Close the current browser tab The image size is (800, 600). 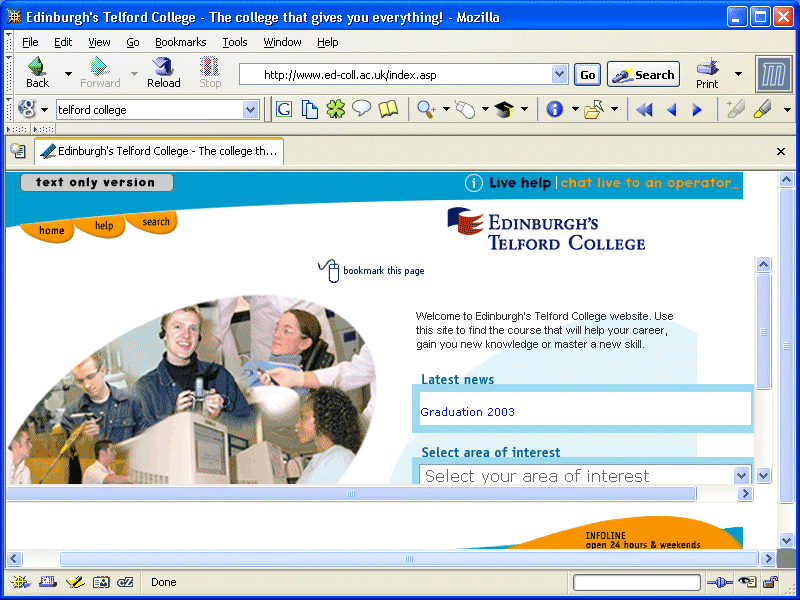[781, 151]
